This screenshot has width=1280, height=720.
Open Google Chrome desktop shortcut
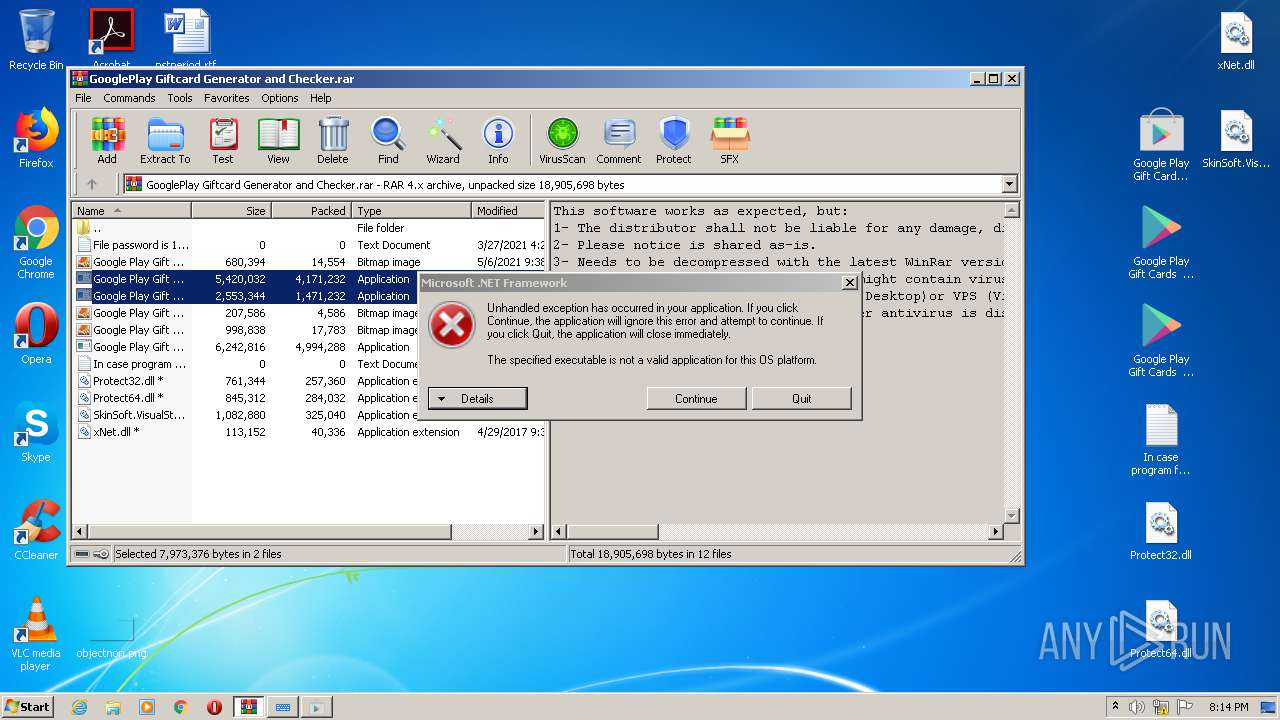click(36, 243)
